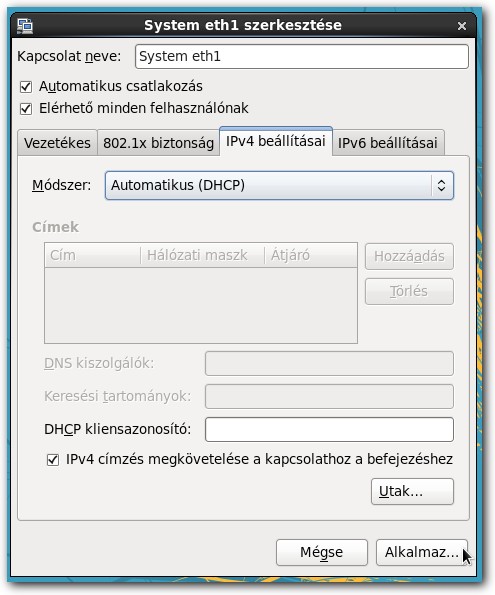Viewport: 495px width, 595px height.
Task: Click the Átjáró column header
Action: point(311,255)
